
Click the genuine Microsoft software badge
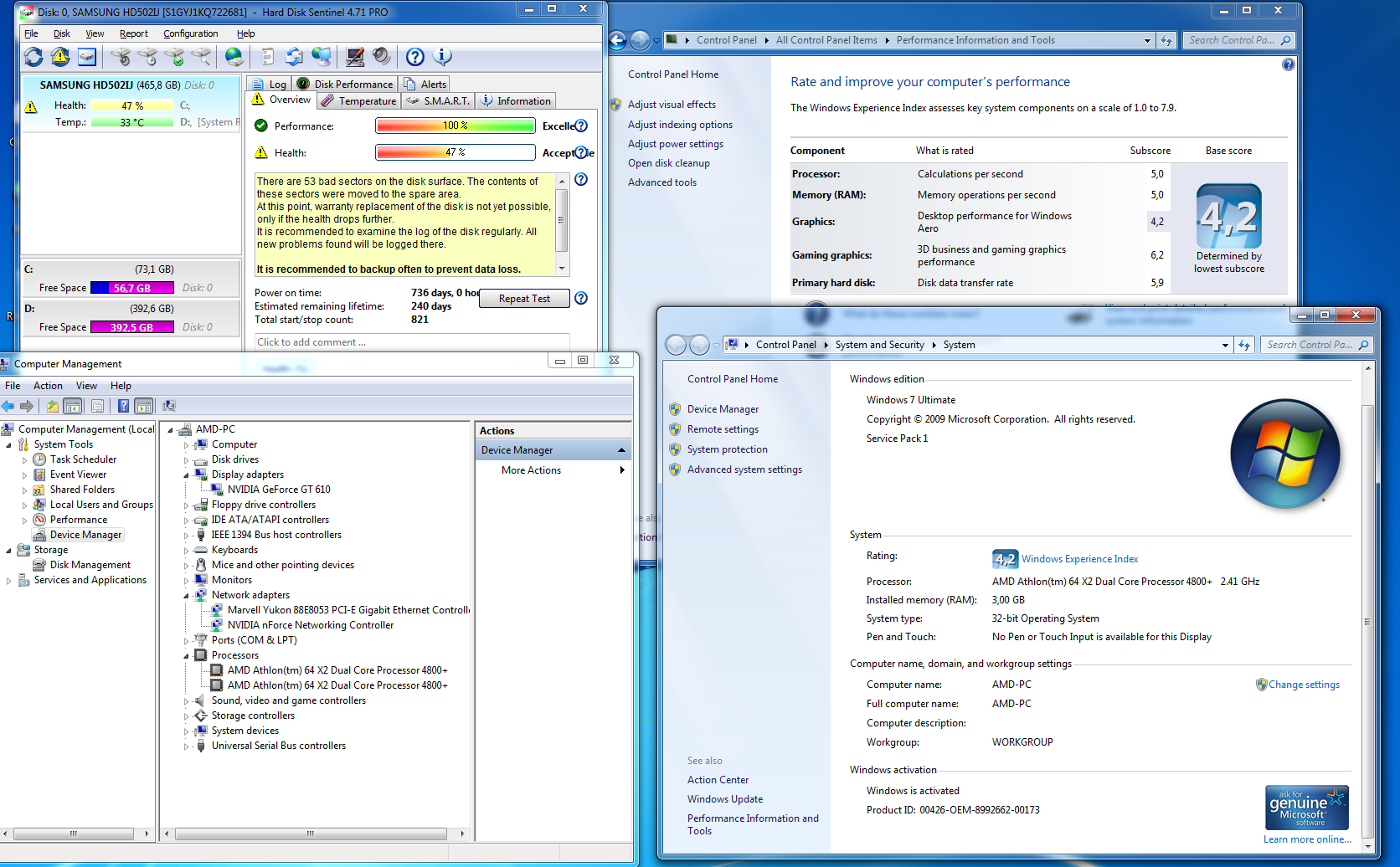1307,807
